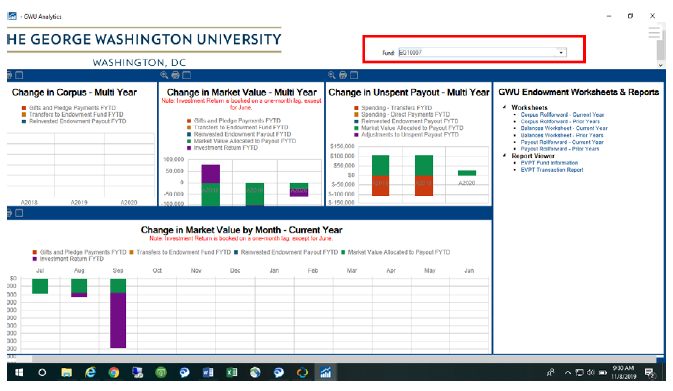Click the A2019 label in Change in Corpus chart

[79, 202]
